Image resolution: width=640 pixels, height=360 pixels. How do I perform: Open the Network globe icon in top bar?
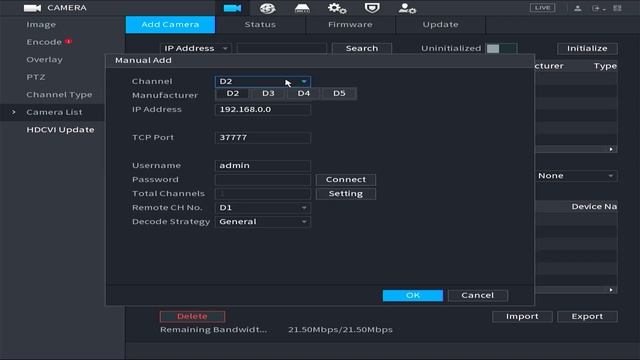[x=267, y=8]
